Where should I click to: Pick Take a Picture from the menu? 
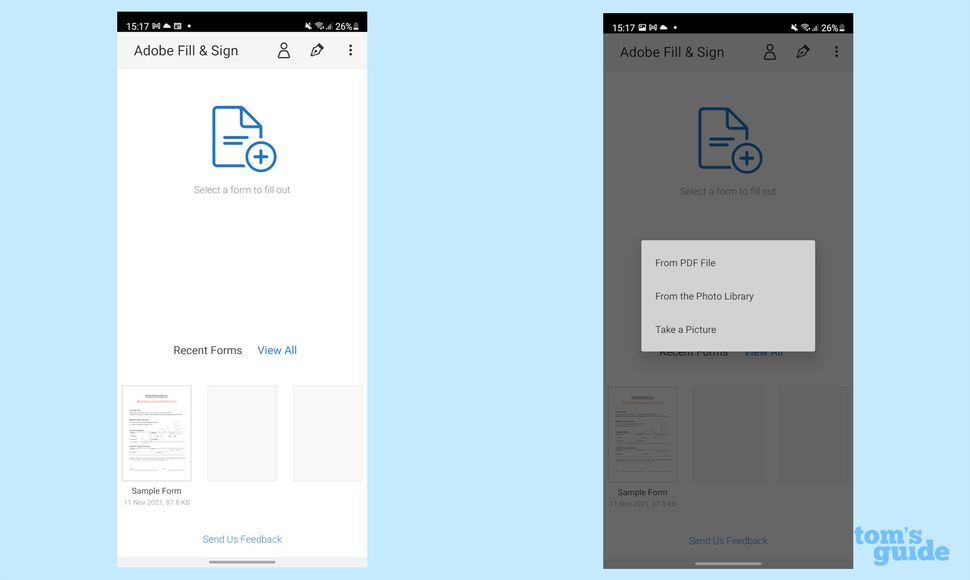685,329
